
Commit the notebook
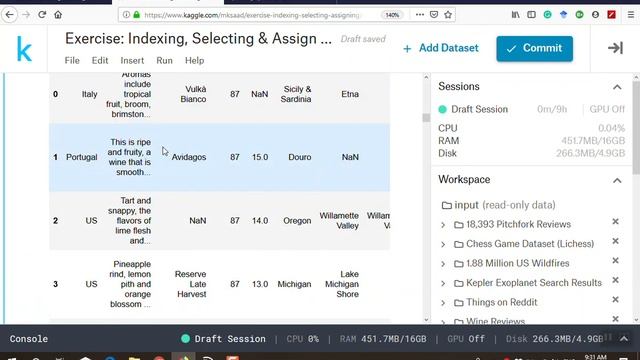tap(534, 49)
